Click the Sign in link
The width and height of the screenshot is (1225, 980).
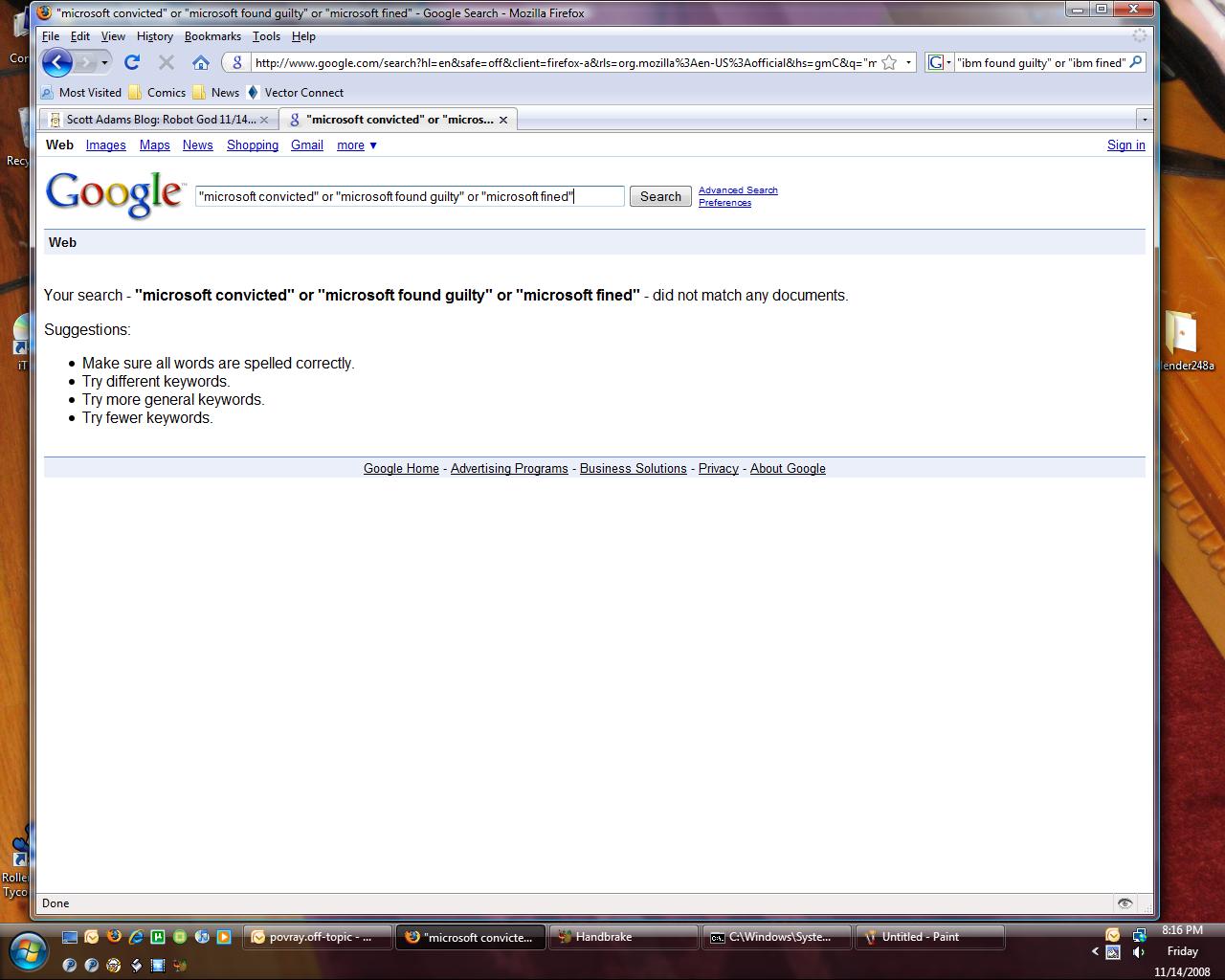(x=1125, y=145)
